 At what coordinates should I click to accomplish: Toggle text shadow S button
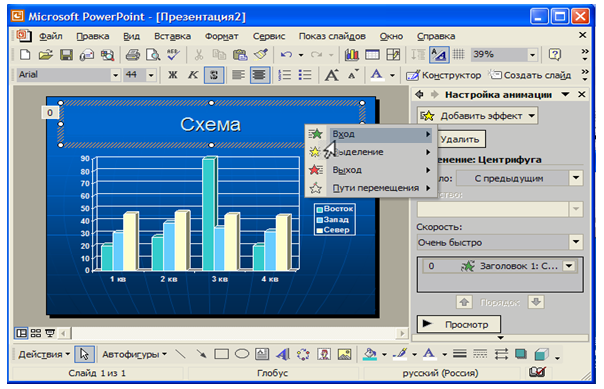coord(214,75)
